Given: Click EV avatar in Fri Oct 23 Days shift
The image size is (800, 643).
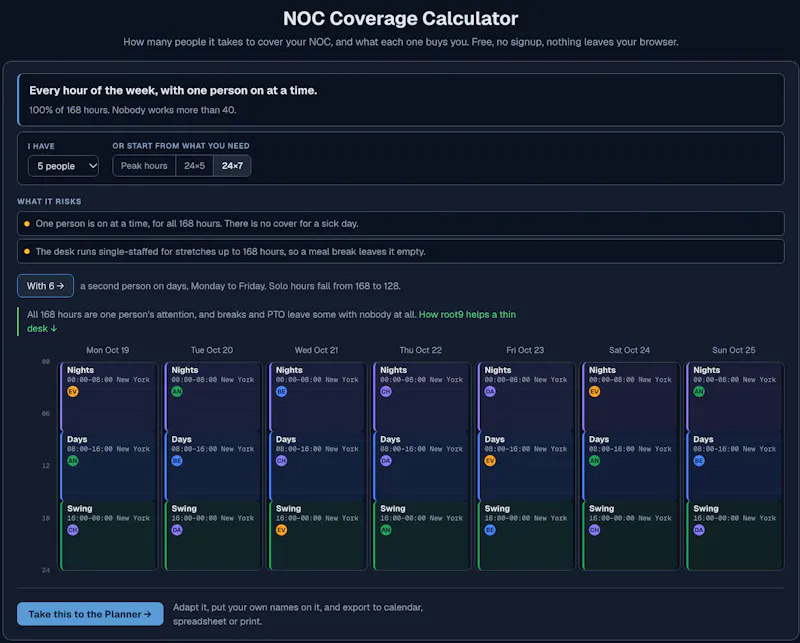Looking at the screenshot, I should tap(490, 461).
